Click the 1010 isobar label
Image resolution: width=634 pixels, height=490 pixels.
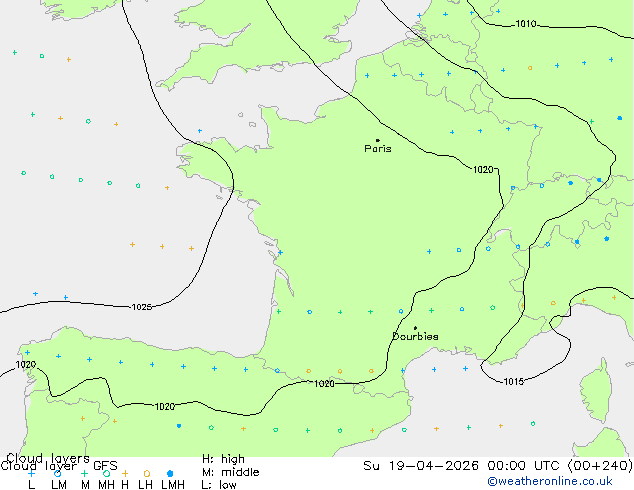click(525, 24)
